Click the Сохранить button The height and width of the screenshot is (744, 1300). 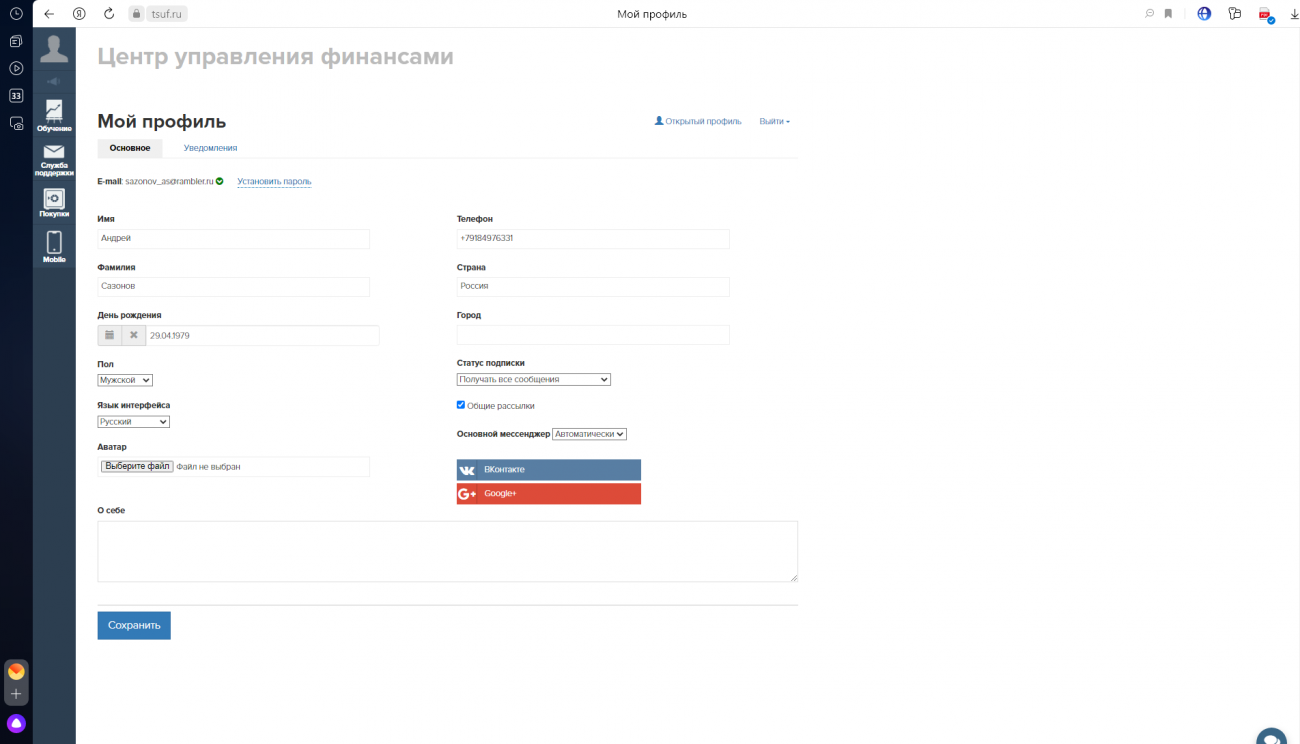tap(134, 625)
